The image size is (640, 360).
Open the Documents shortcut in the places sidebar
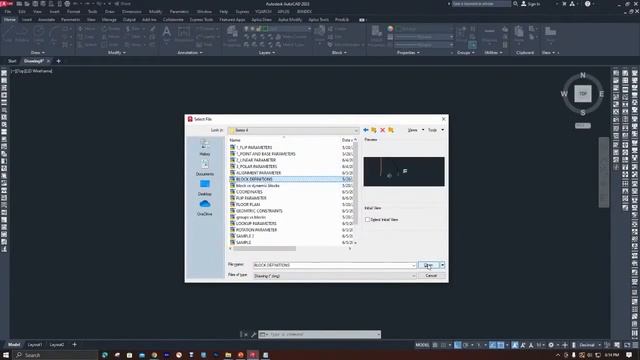click(205, 167)
